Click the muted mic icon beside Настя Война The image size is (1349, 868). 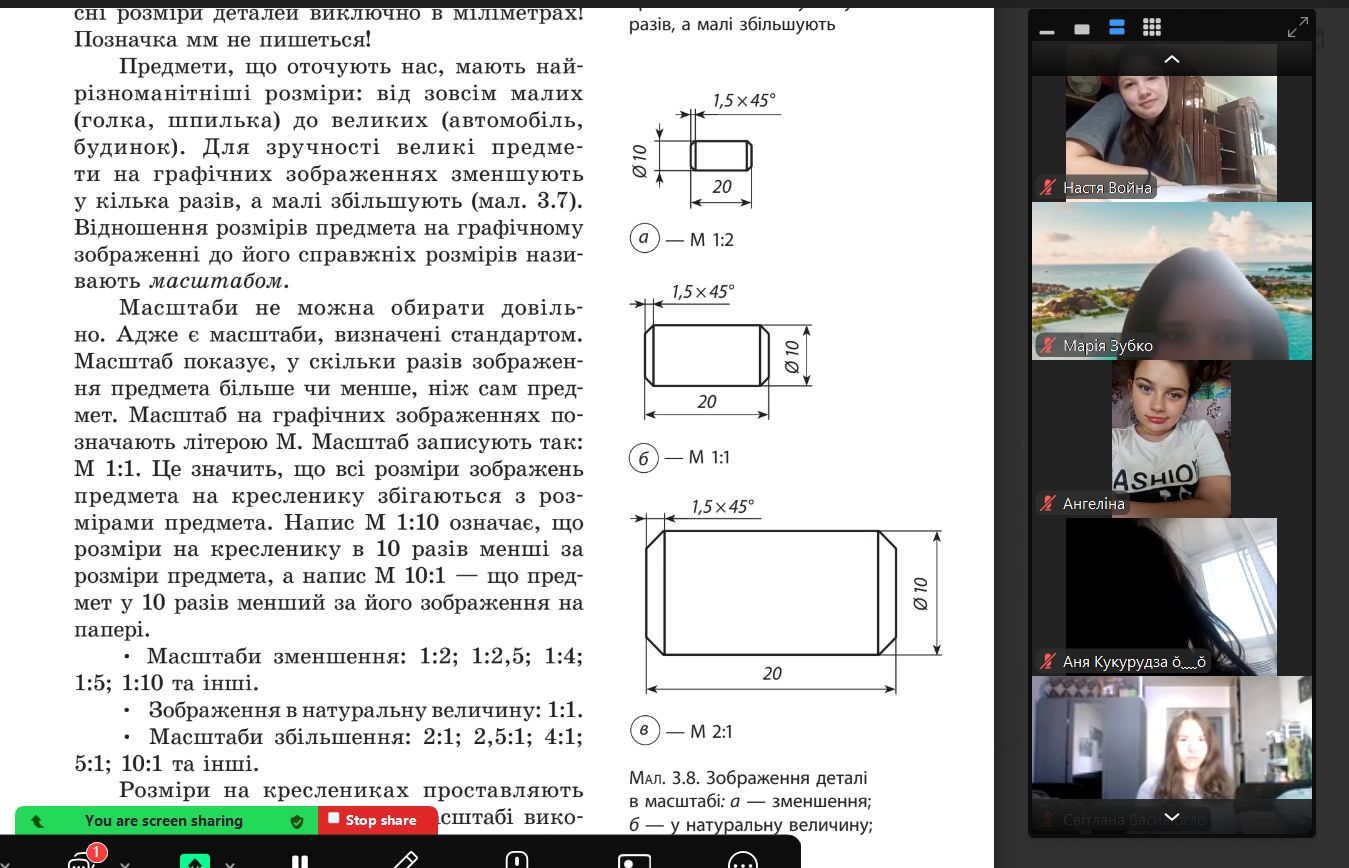1048,187
